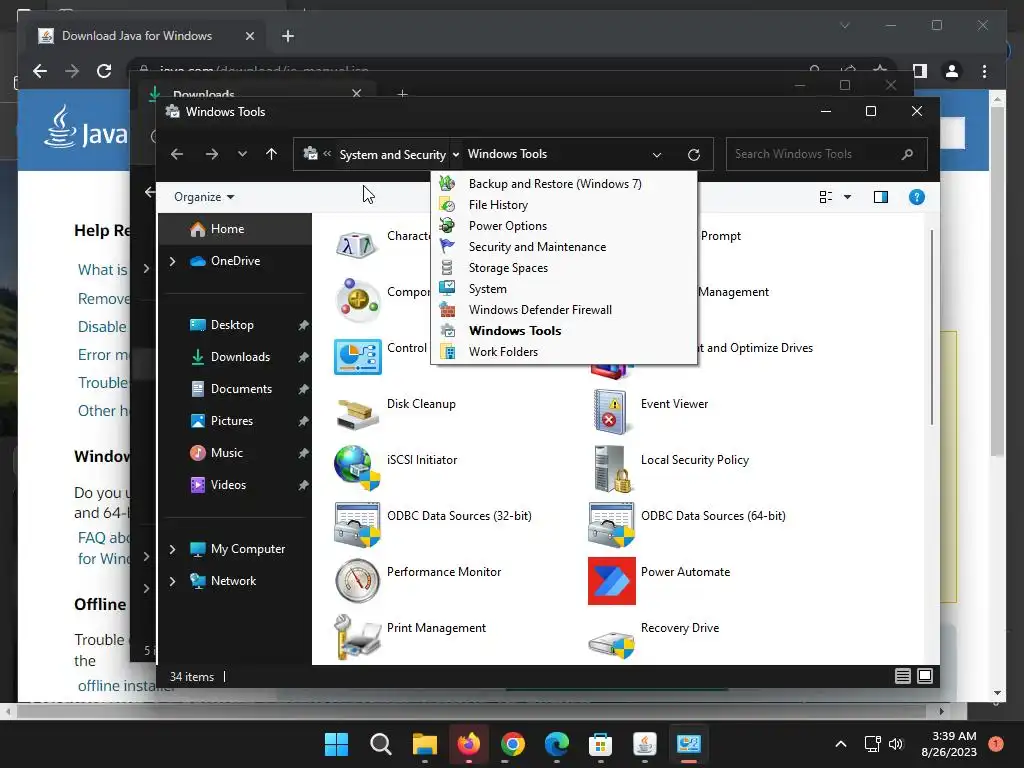Switch to details view in status bar

[x=903, y=676]
